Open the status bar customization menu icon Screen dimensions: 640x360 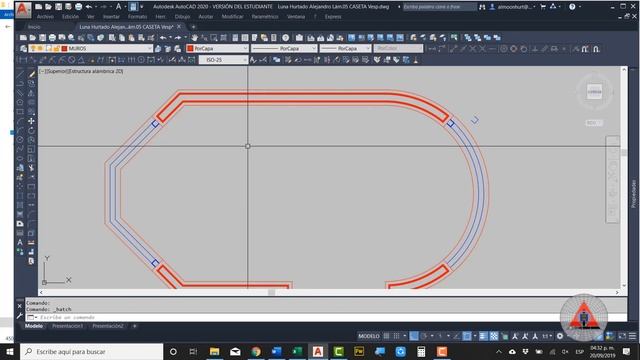[632, 336]
